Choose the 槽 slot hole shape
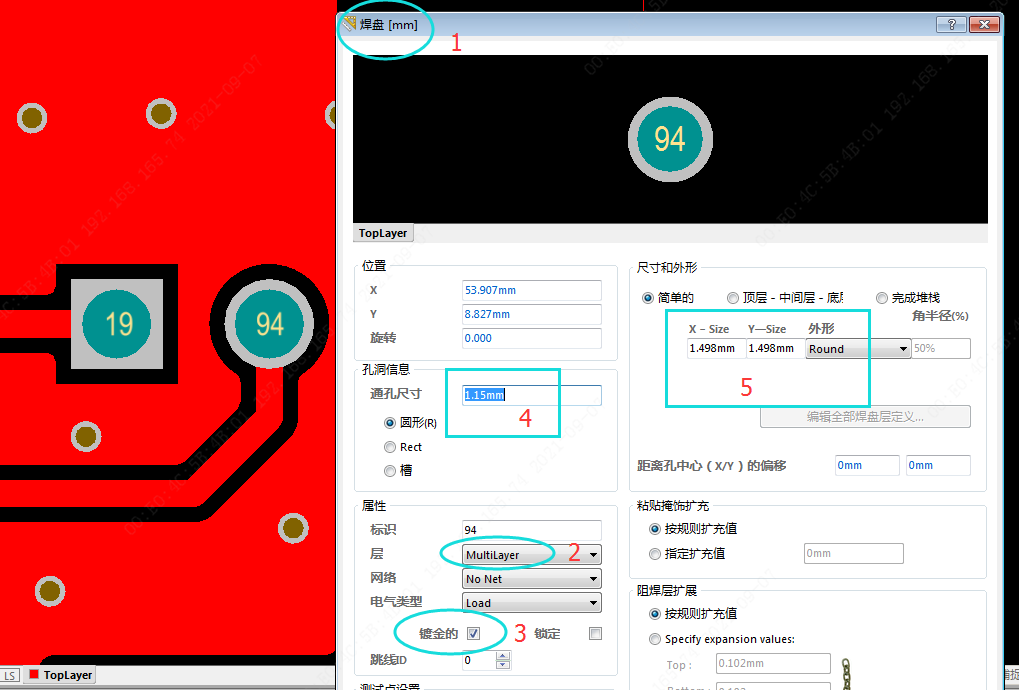Screen dimensions: 1019x690 (391, 470)
